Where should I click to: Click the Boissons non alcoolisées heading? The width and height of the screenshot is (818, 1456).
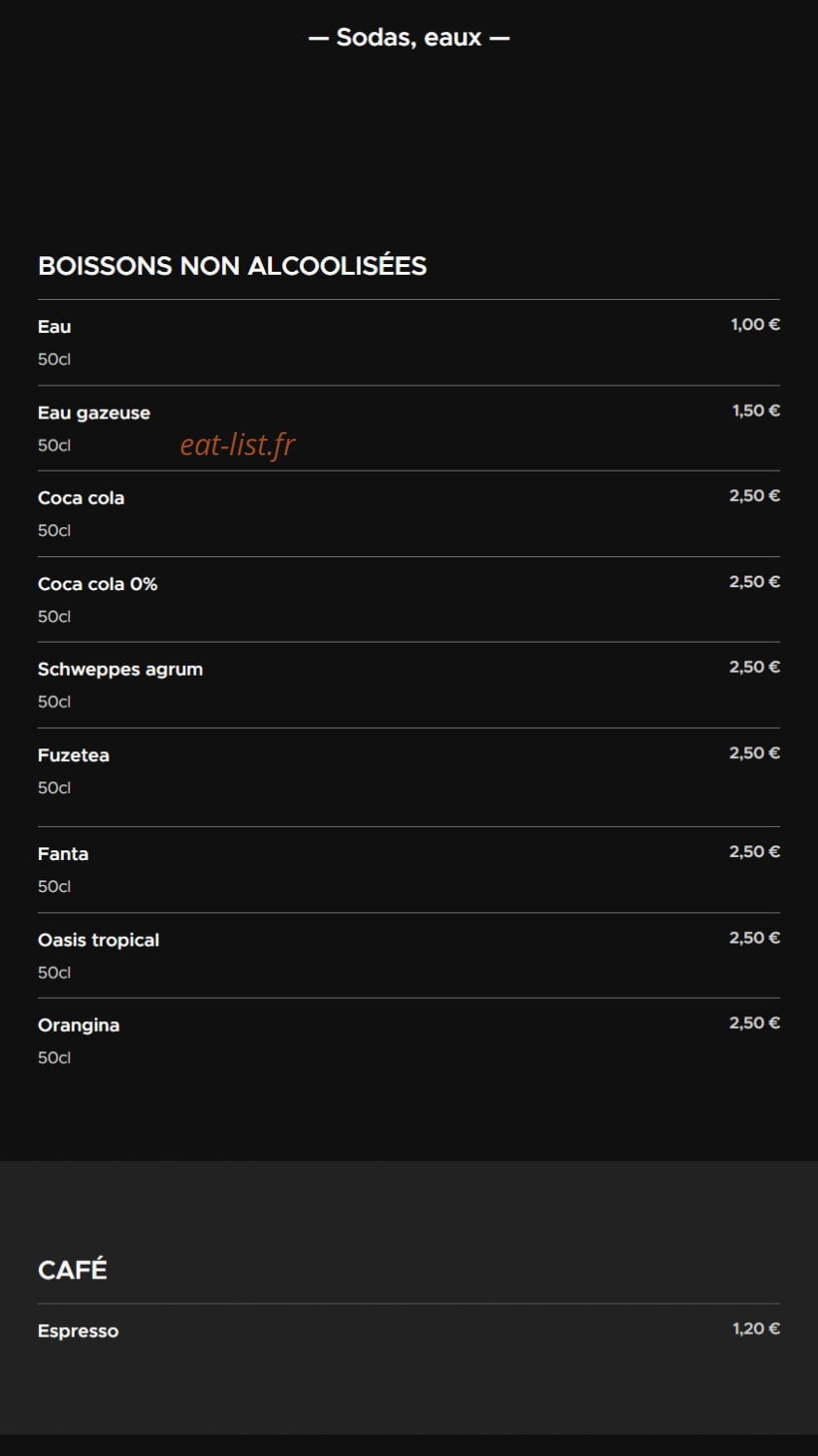(x=232, y=266)
